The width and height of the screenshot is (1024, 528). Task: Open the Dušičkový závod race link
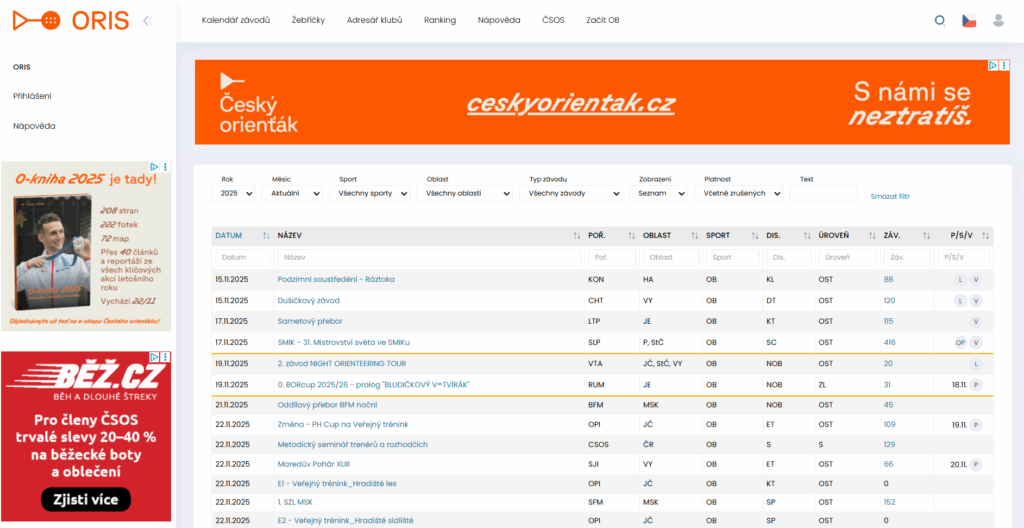[310, 300]
